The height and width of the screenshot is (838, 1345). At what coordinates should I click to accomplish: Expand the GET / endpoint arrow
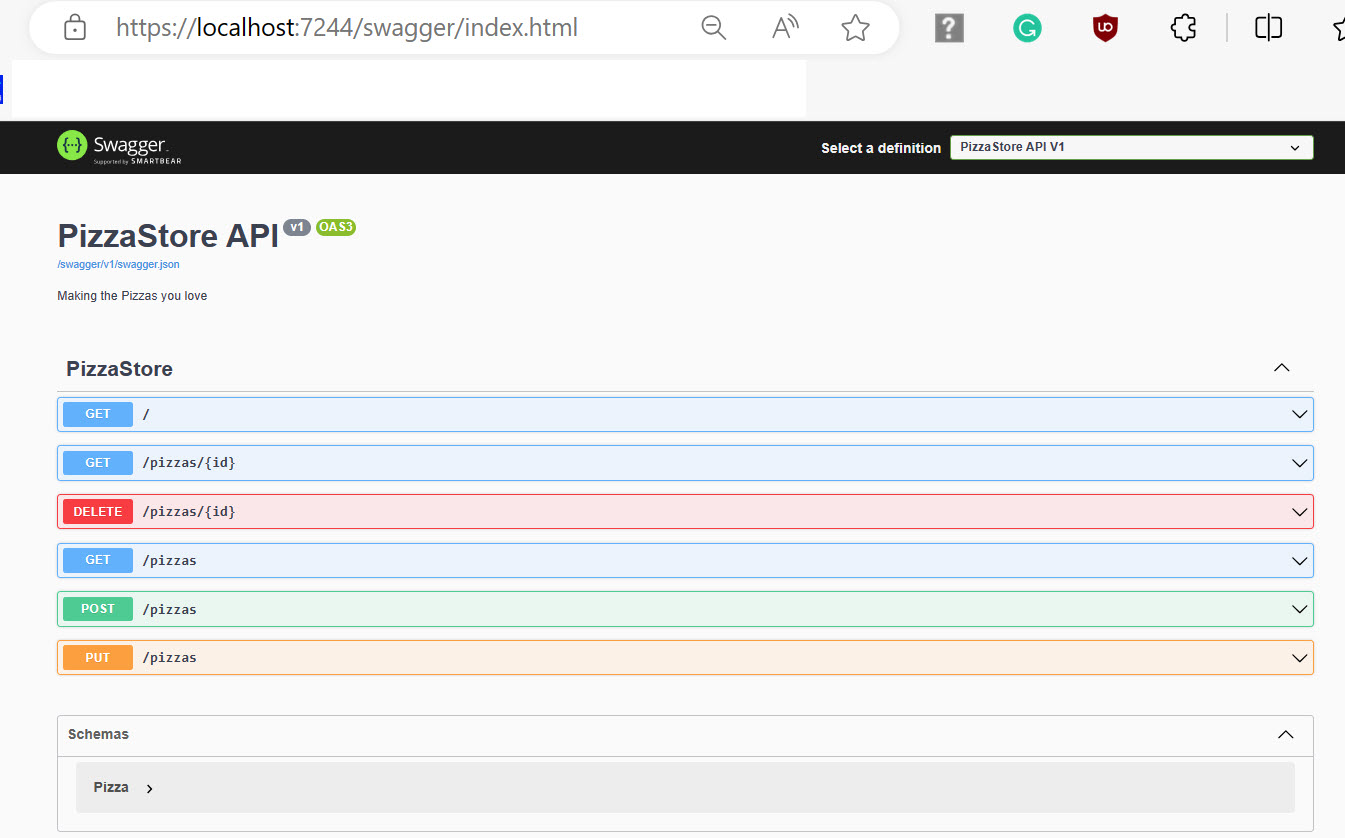pos(1300,414)
